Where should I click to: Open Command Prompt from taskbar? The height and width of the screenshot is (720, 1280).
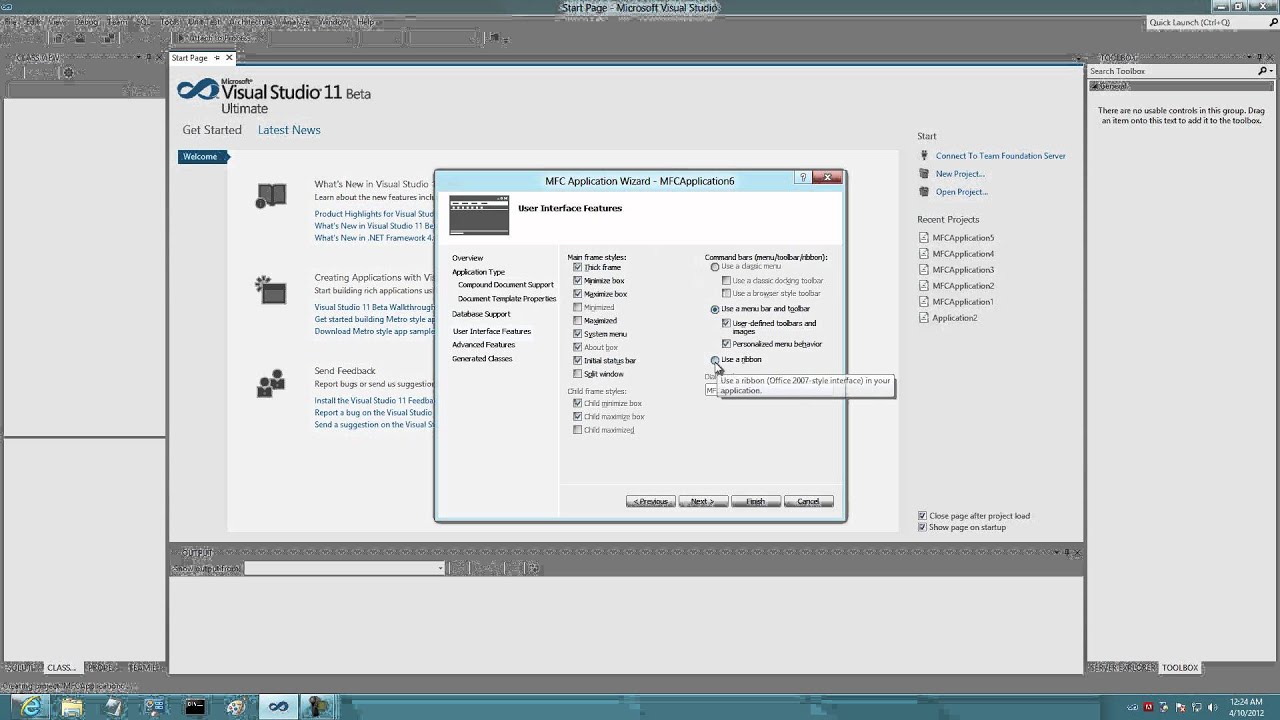pos(195,707)
